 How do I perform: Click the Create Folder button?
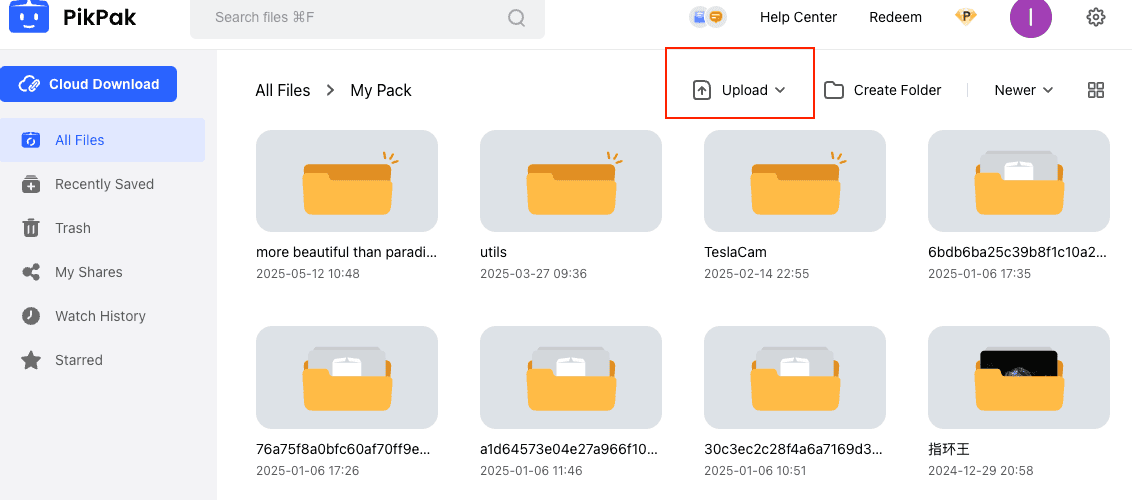coord(882,90)
